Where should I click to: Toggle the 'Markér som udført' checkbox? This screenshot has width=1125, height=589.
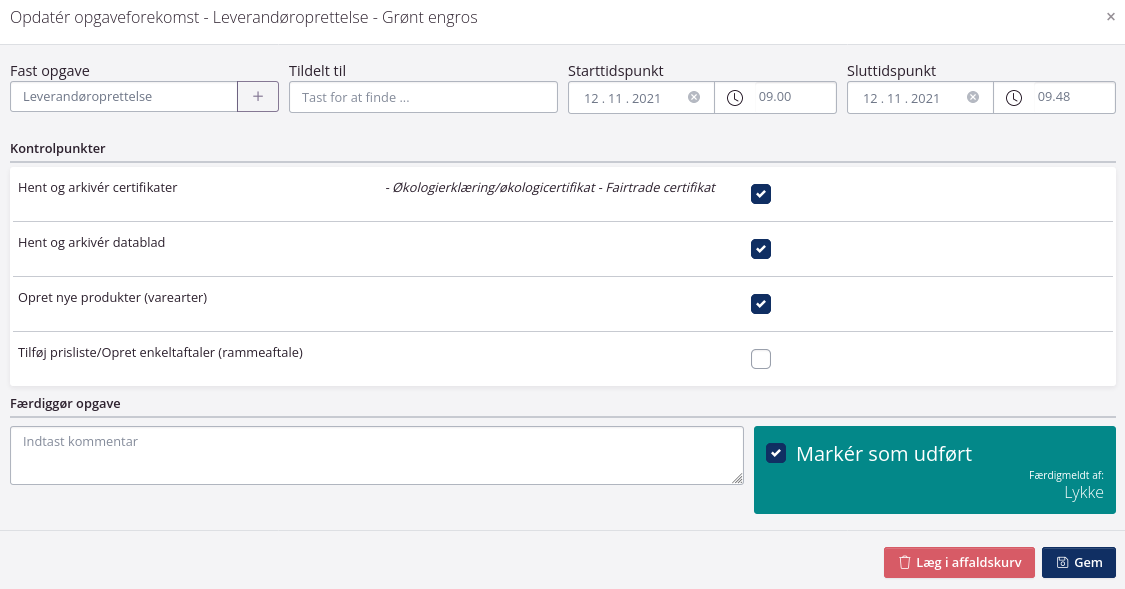[x=776, y=454]
